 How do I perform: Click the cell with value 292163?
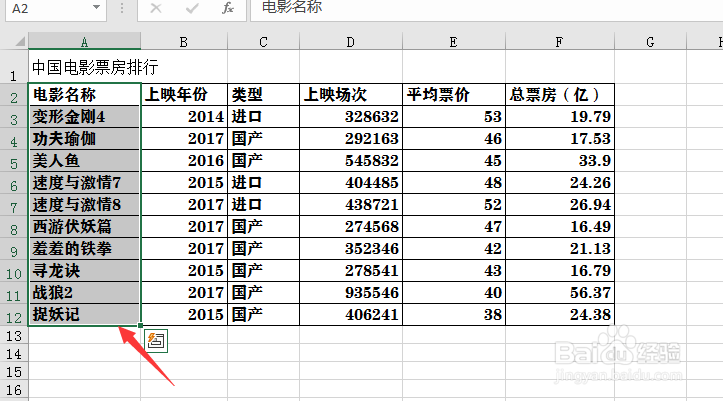[x=351, y=139]
